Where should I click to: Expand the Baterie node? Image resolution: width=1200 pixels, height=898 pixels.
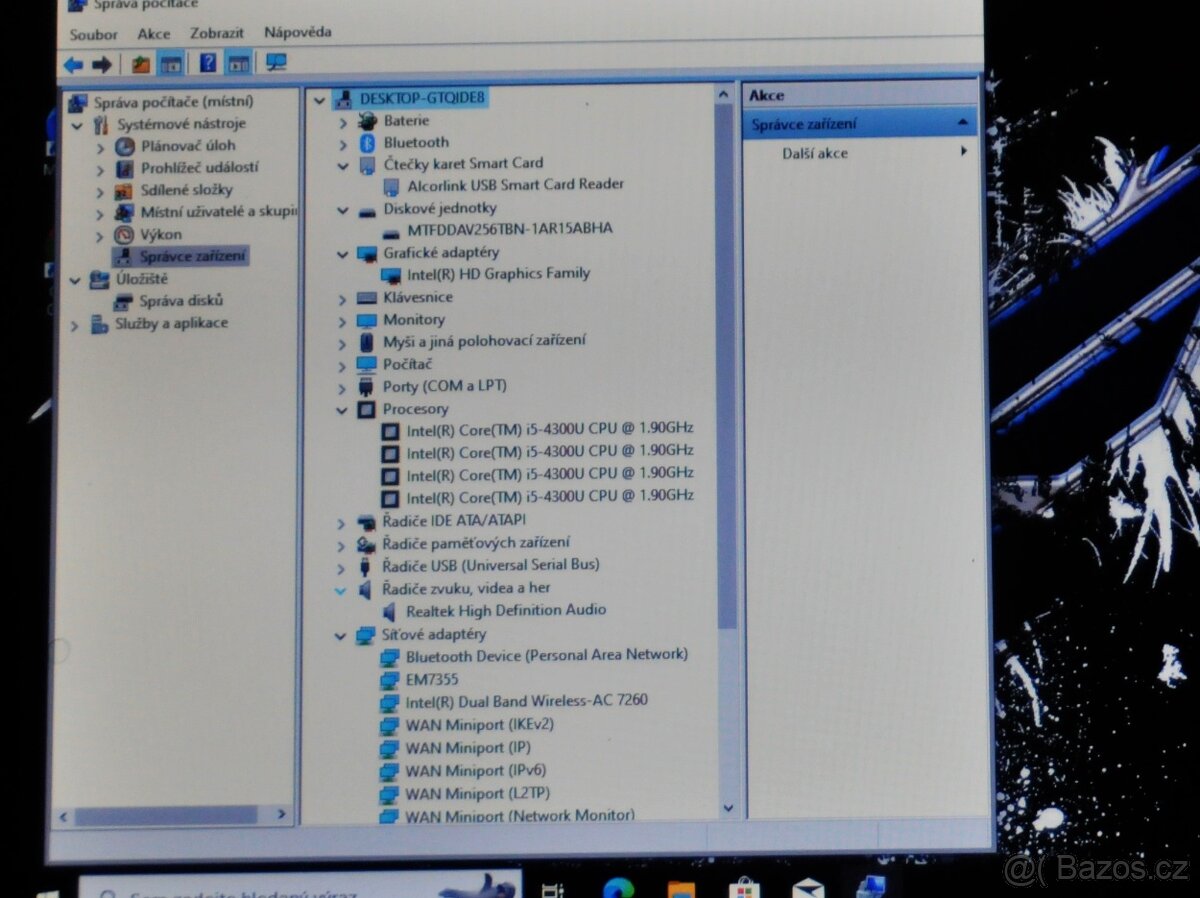point(343,120)
